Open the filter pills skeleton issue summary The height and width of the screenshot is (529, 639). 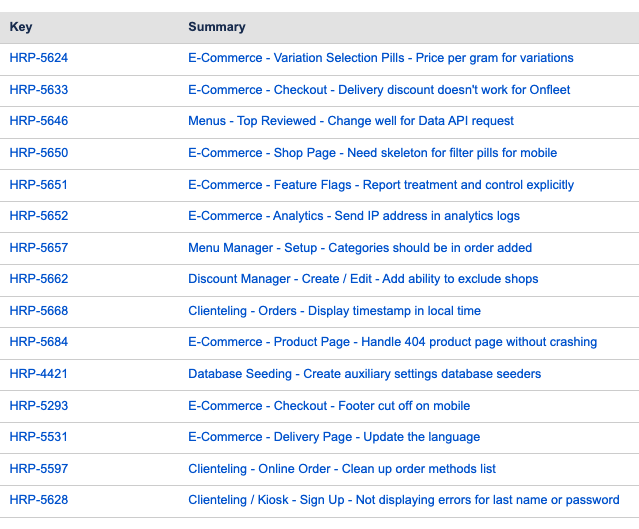click(x=372, y=153)
